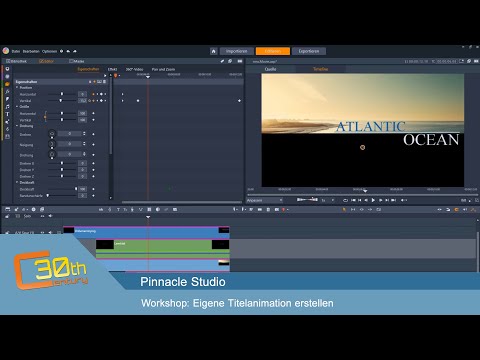The height and width of the screenshot is (360, 480).
Task: Toggle keyframing for Drehen Z
Action: pyautogui.click(x=93, y=176)
